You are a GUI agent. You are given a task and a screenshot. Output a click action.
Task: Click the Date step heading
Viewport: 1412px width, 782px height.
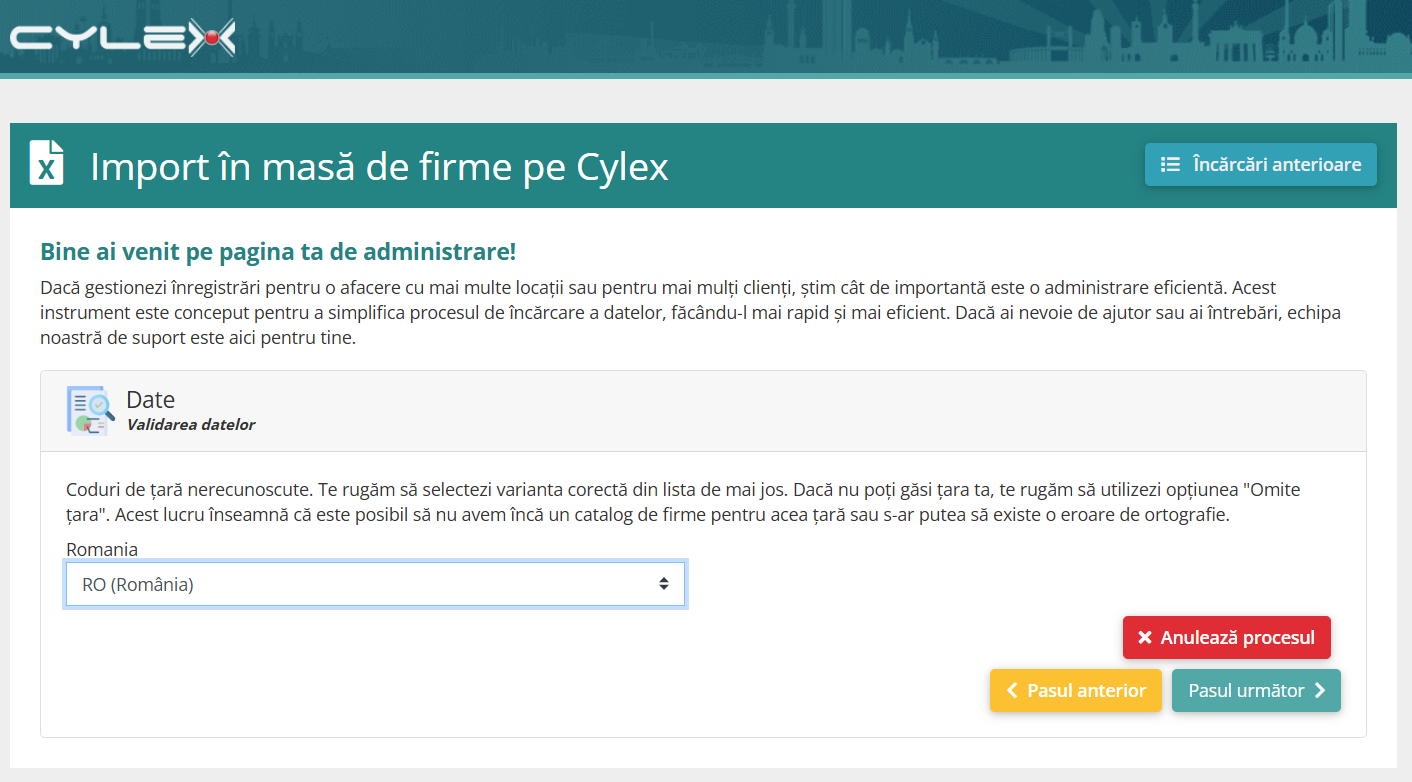[x=151, y=400]
